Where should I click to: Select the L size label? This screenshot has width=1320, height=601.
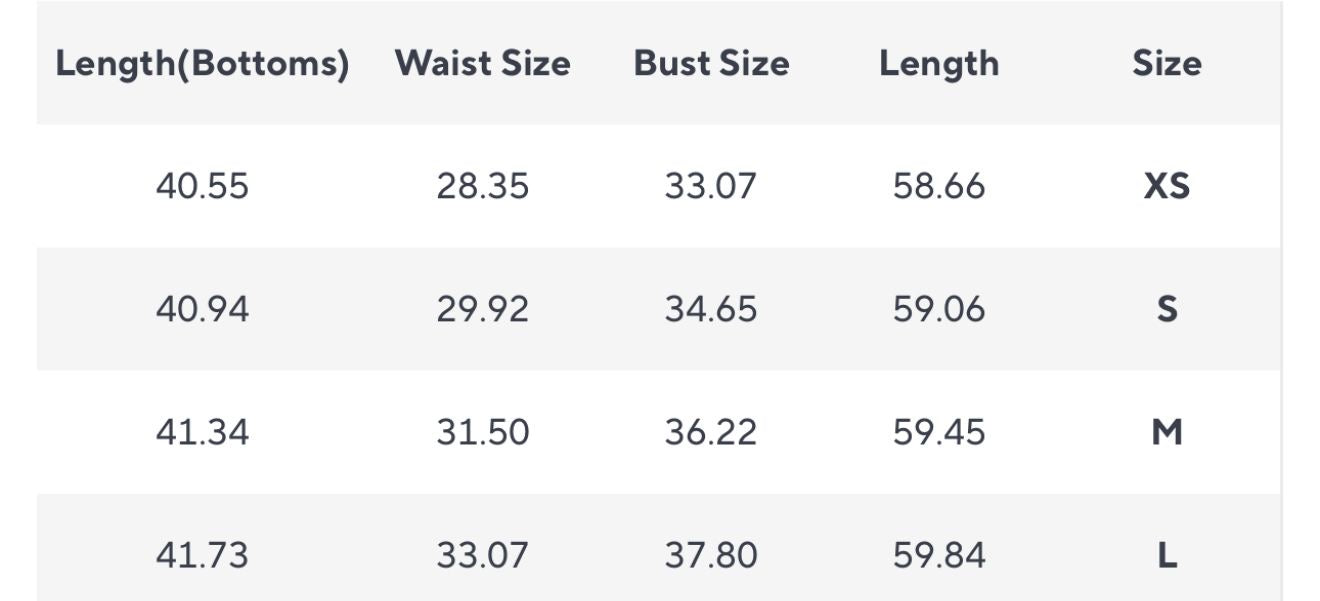[1166, 555]
